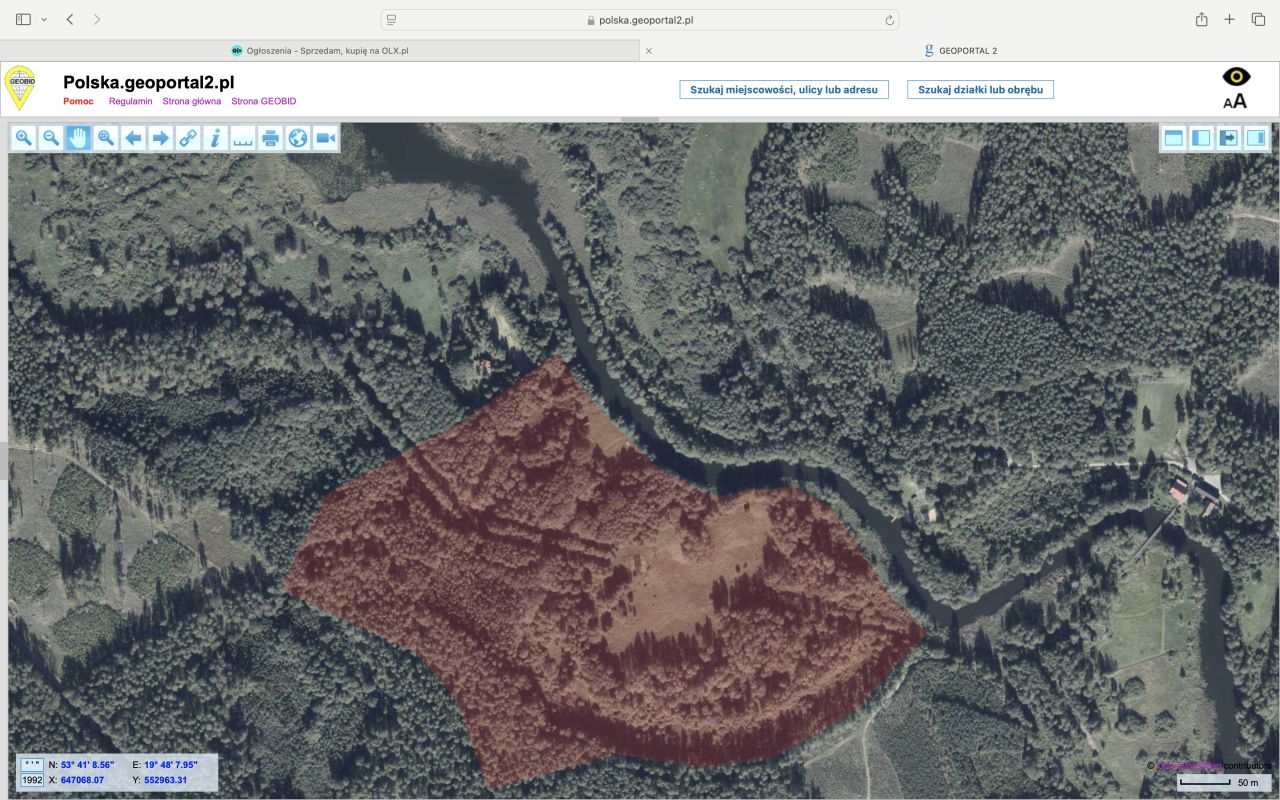Toggle the eye high-contrast accessibility icon
Image resolution: width=1280 pixels, height=800 pixels.
click(x=1237, y=77)
